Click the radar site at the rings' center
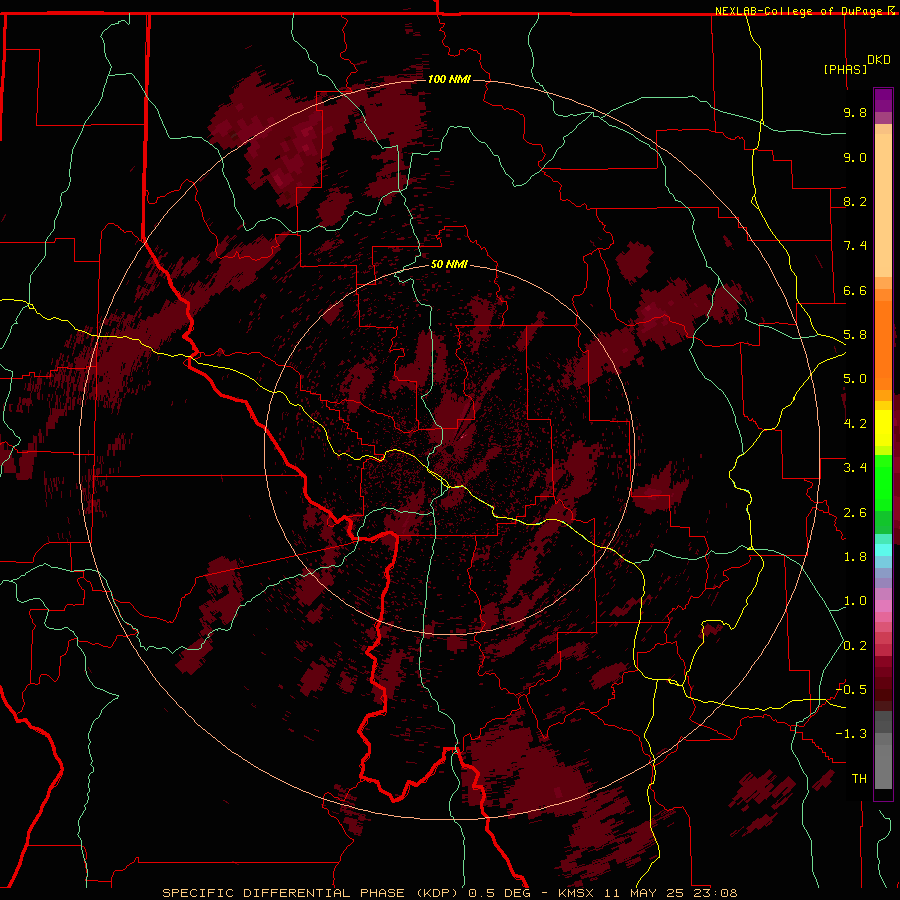This screenshot has width=900, height=900. point(449,450)
